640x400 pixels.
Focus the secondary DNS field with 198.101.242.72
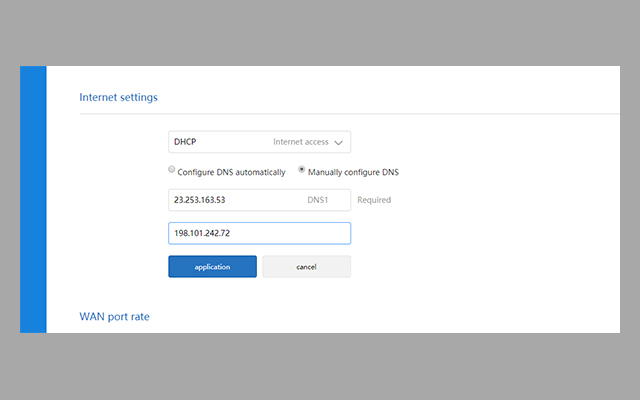click(259, 233)
